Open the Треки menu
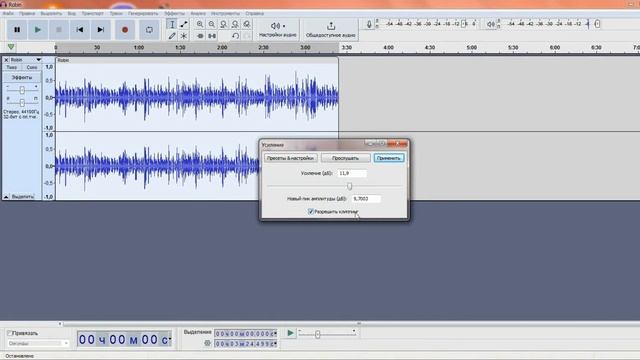640x360 pixels. 116,13
